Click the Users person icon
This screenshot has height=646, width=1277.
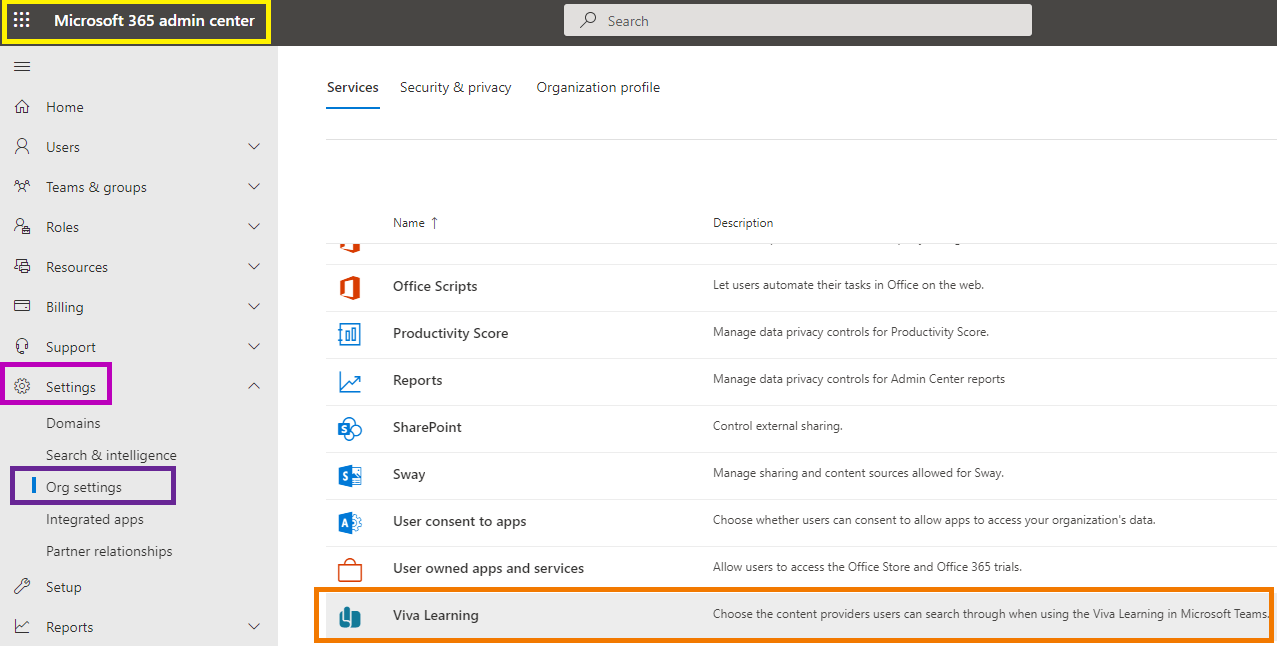pos(22,147)
